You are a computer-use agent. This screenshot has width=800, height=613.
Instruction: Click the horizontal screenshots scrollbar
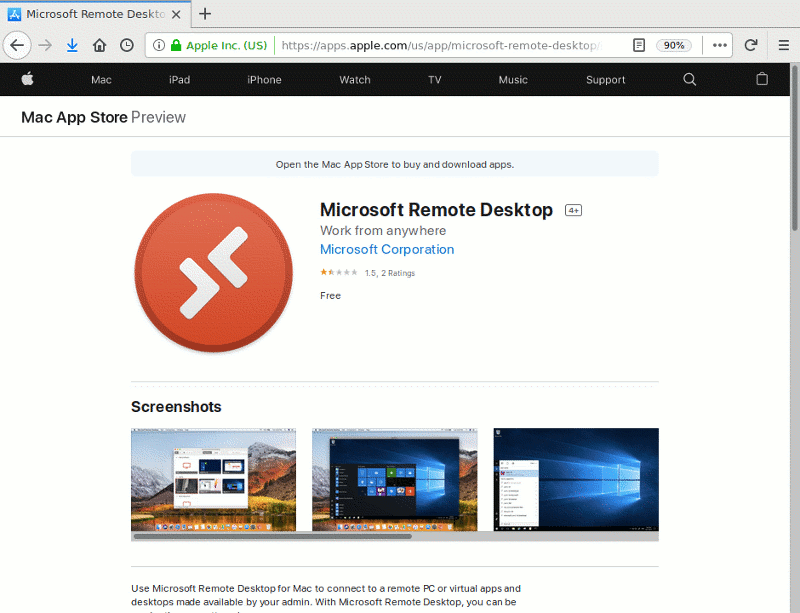point(272,536)
